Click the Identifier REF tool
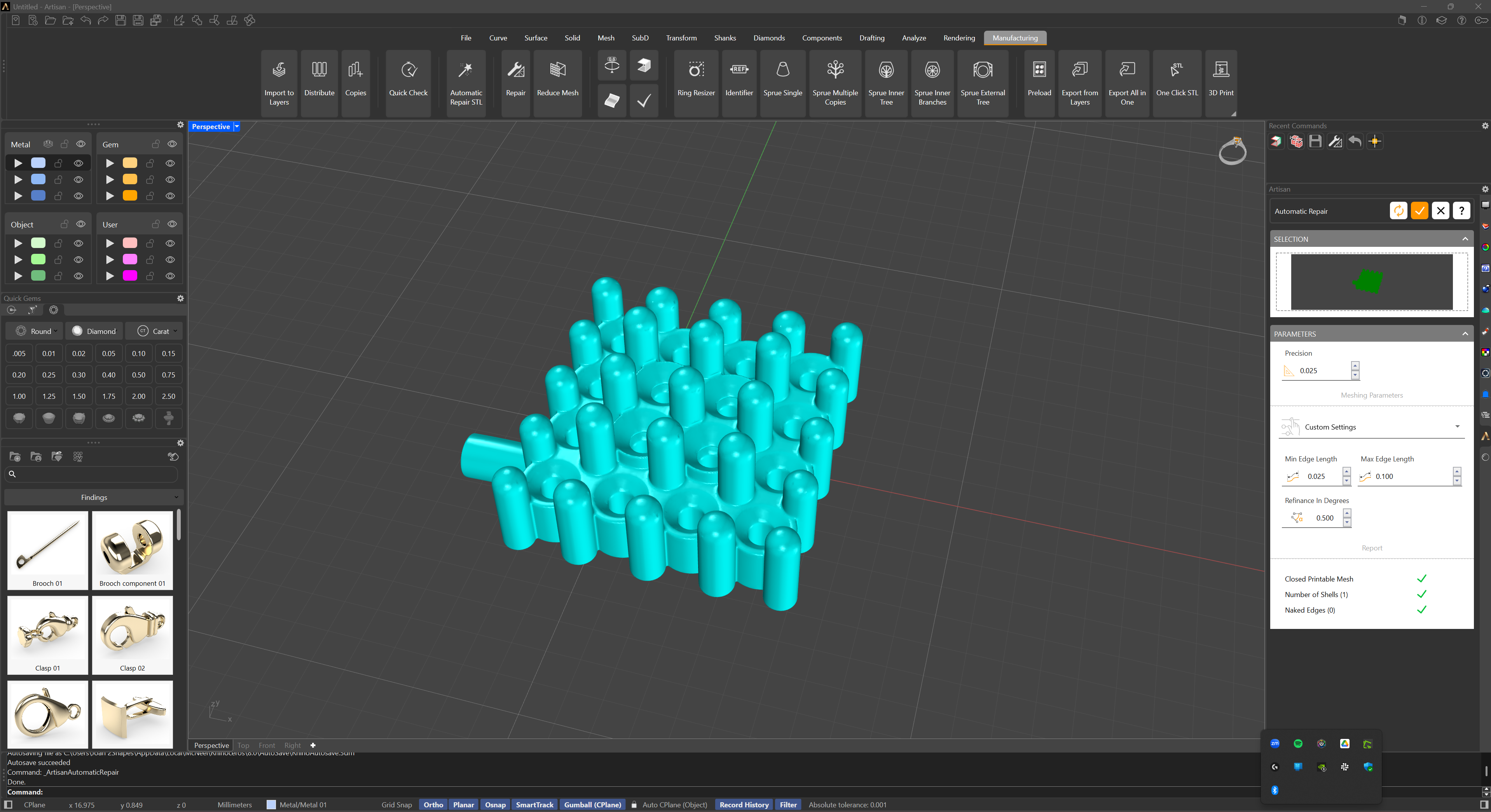Image resolution: width=1491 pixels, height=812 pixels. 739,83
